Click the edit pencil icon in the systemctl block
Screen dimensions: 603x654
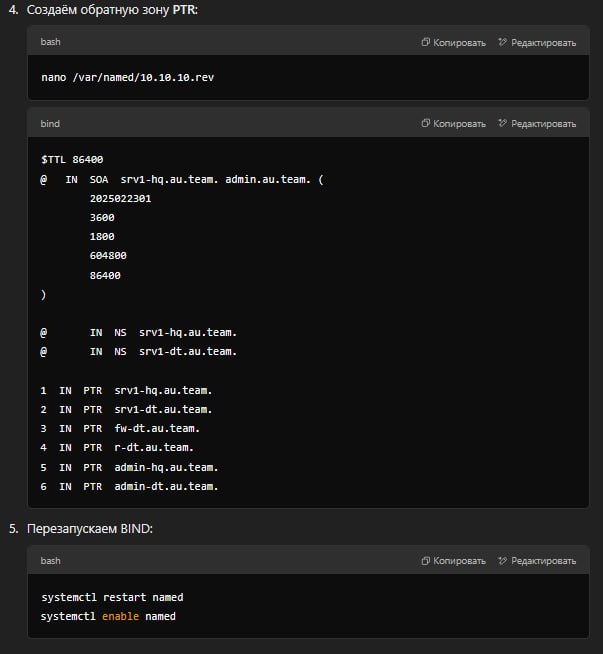503,561
